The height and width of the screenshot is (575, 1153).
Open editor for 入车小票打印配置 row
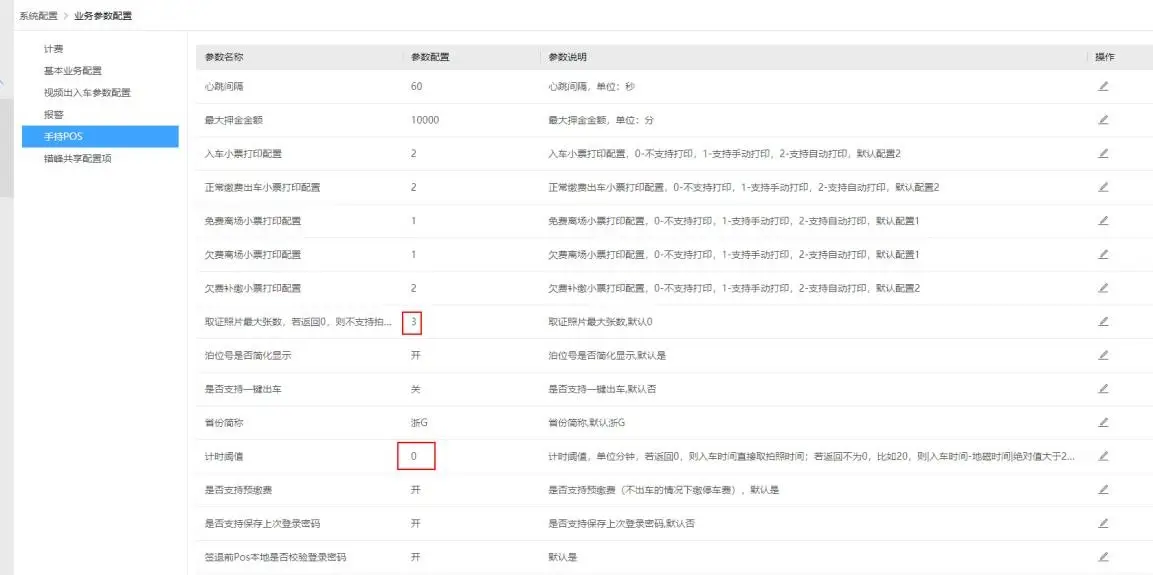(1103, 154)
